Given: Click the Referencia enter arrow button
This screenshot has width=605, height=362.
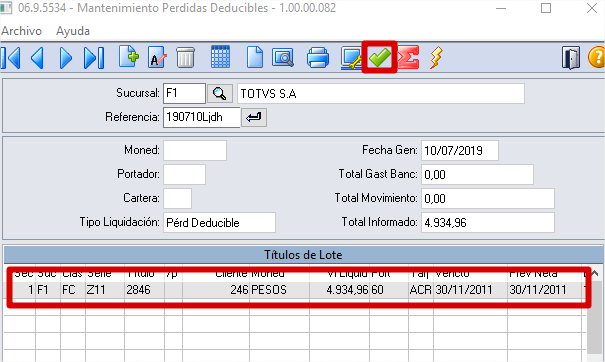Looking at the screenshot, I should click(x=254, y=117).
